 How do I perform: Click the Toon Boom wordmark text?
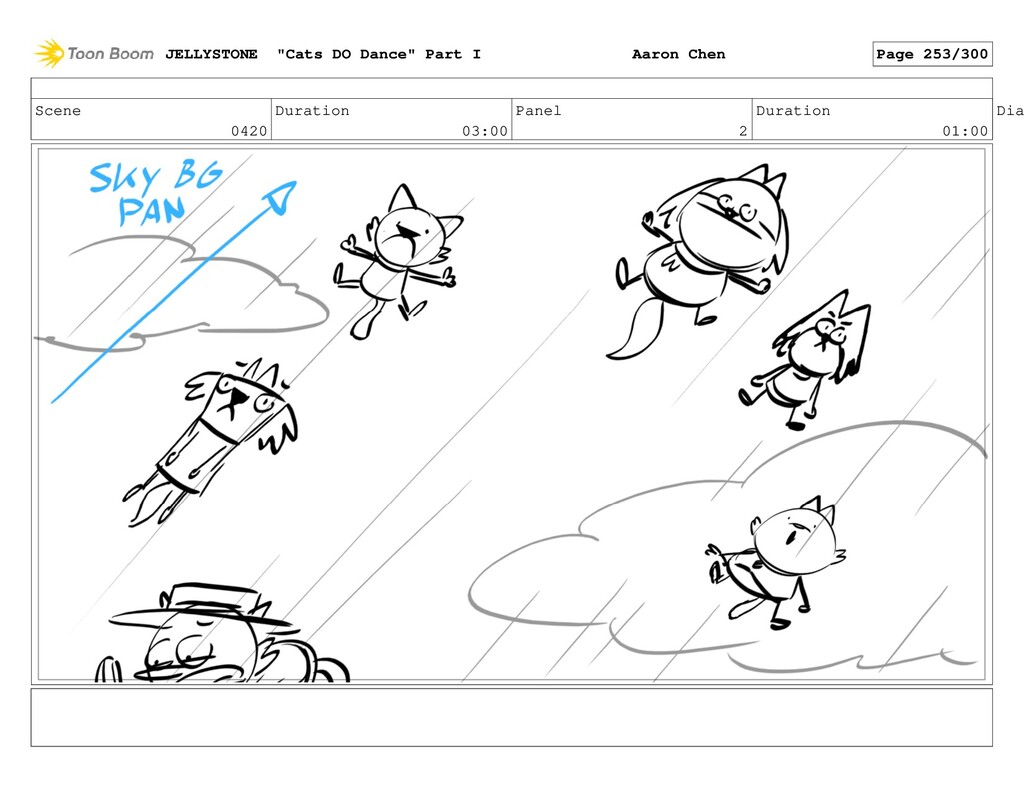[110, 54]
